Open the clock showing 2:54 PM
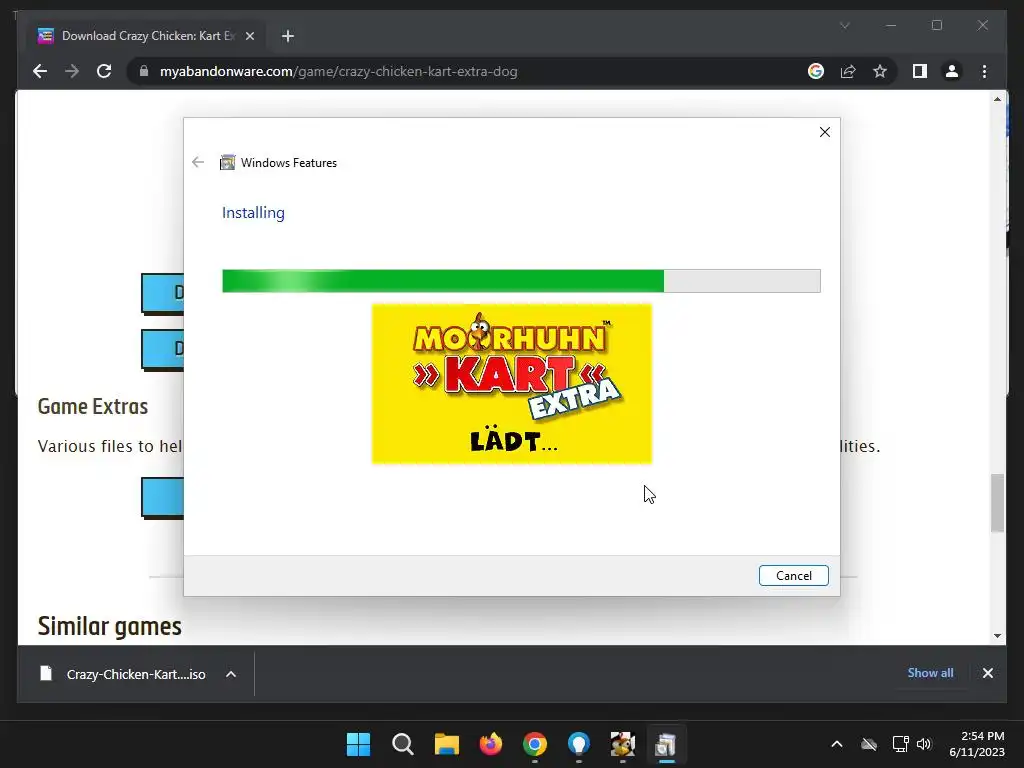This screenshot has height=768, width=1024. pyautogui.click(x=977, y=744)
